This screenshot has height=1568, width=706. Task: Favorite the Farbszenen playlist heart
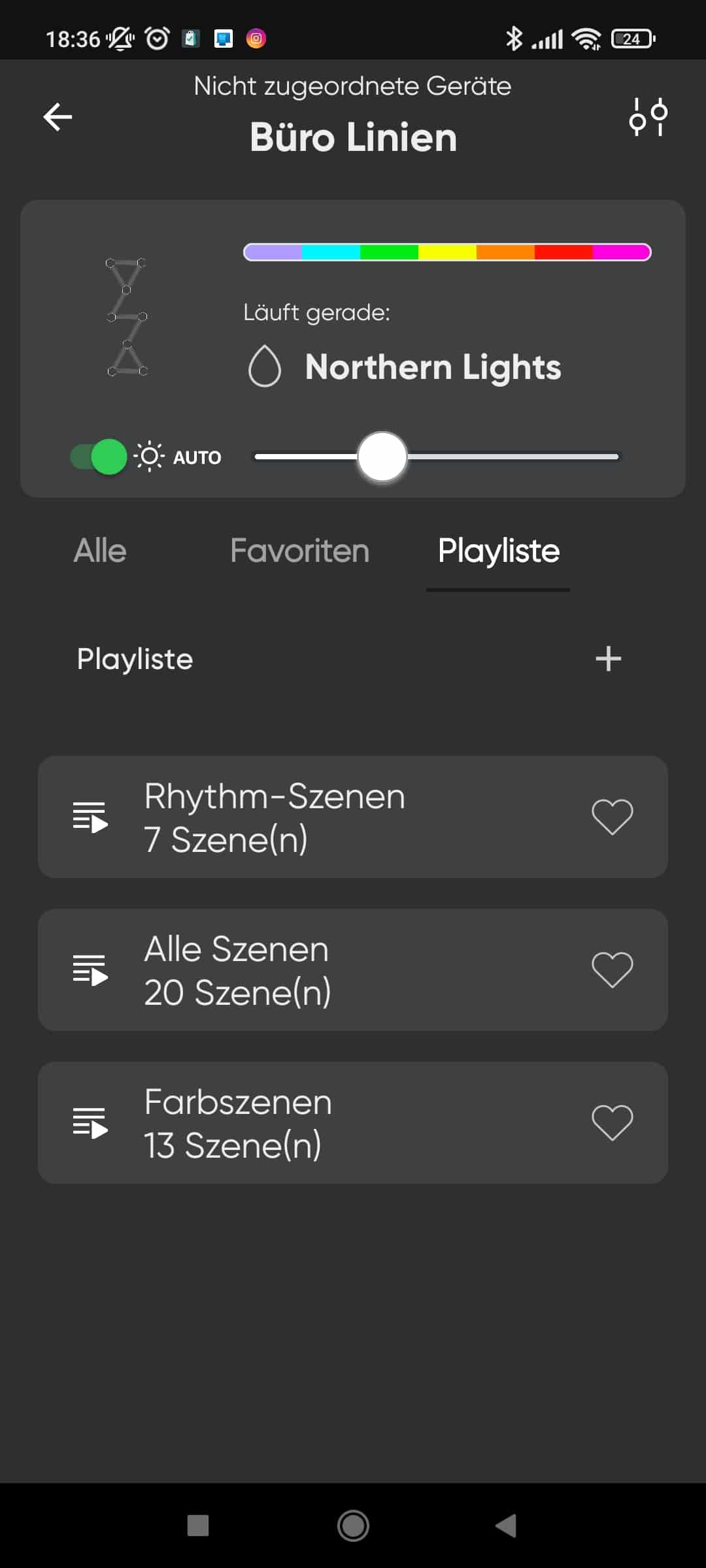[612, 1123]
